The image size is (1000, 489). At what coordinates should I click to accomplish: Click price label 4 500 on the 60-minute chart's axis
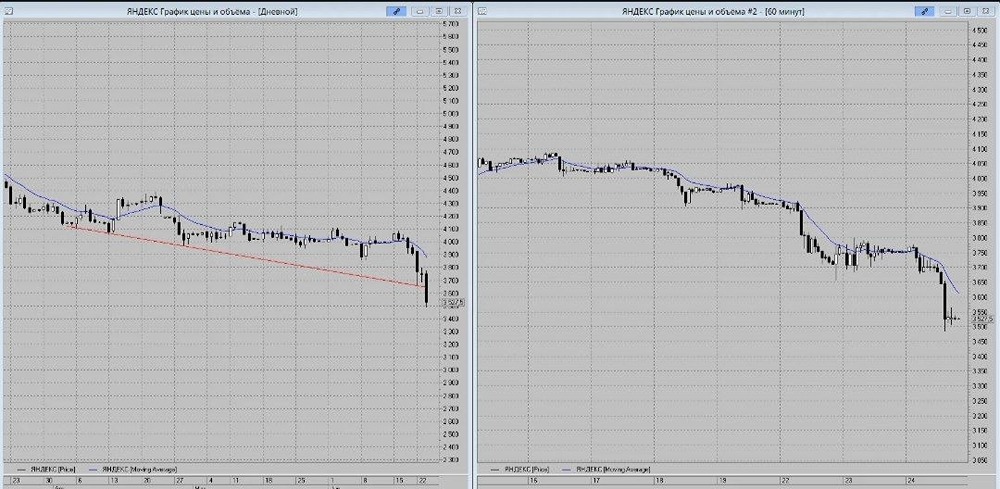point(980,30)
